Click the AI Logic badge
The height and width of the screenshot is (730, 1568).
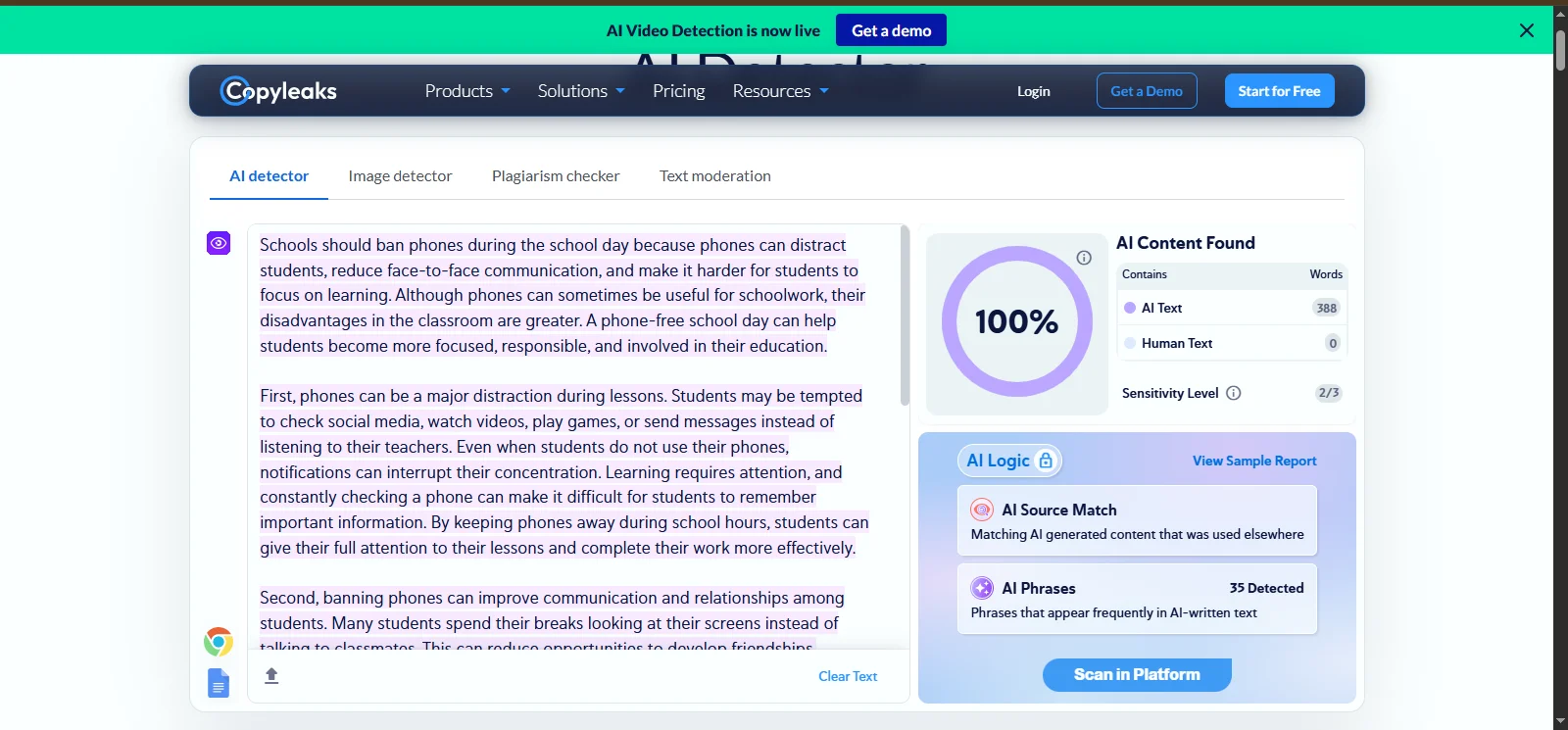point(1009,461)
